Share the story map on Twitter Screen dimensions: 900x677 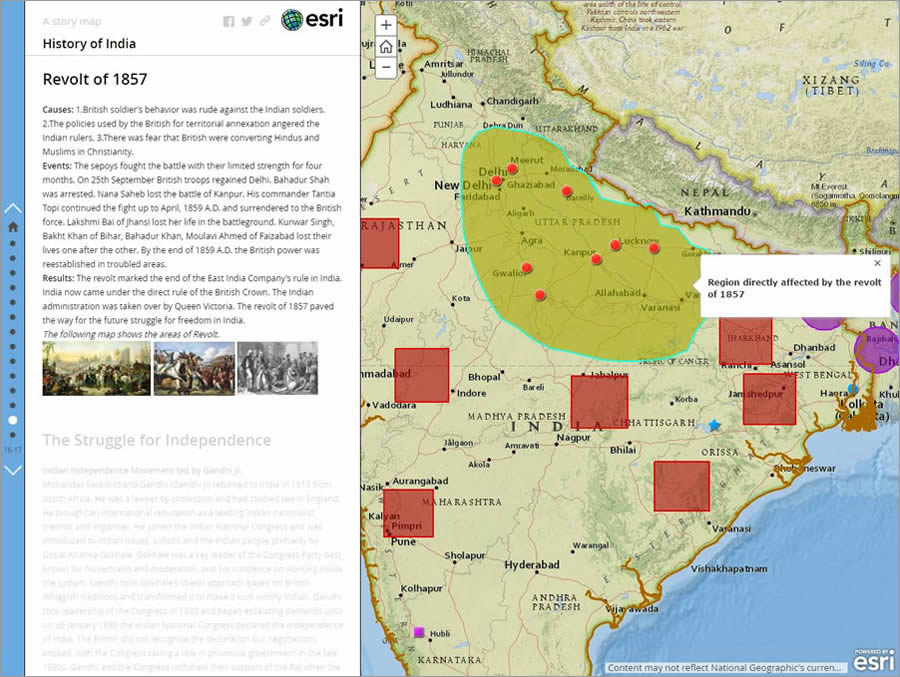pyautogui.click(x=247, y=22)
